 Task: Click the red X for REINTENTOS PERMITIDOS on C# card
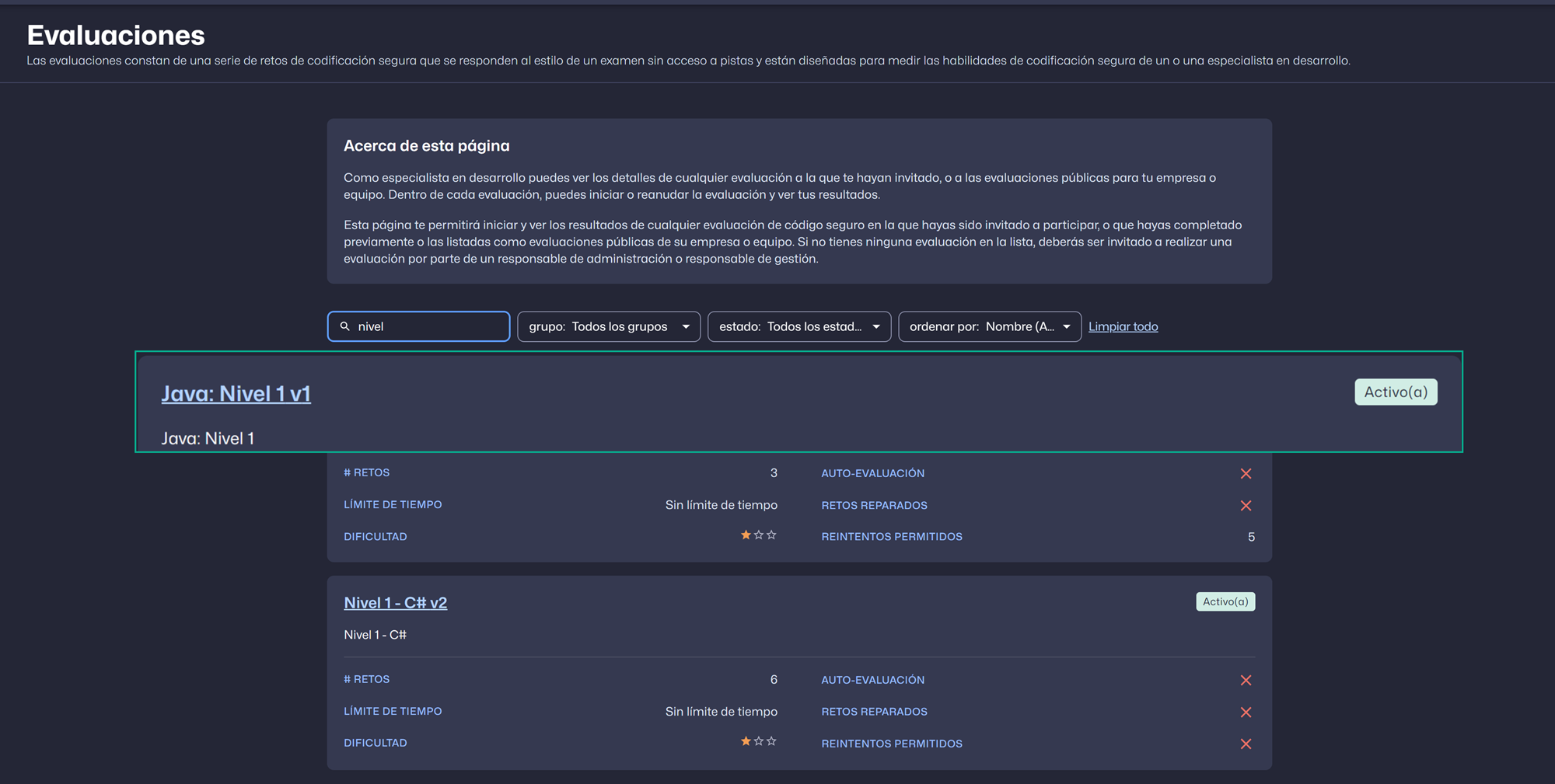point(1246,744)
